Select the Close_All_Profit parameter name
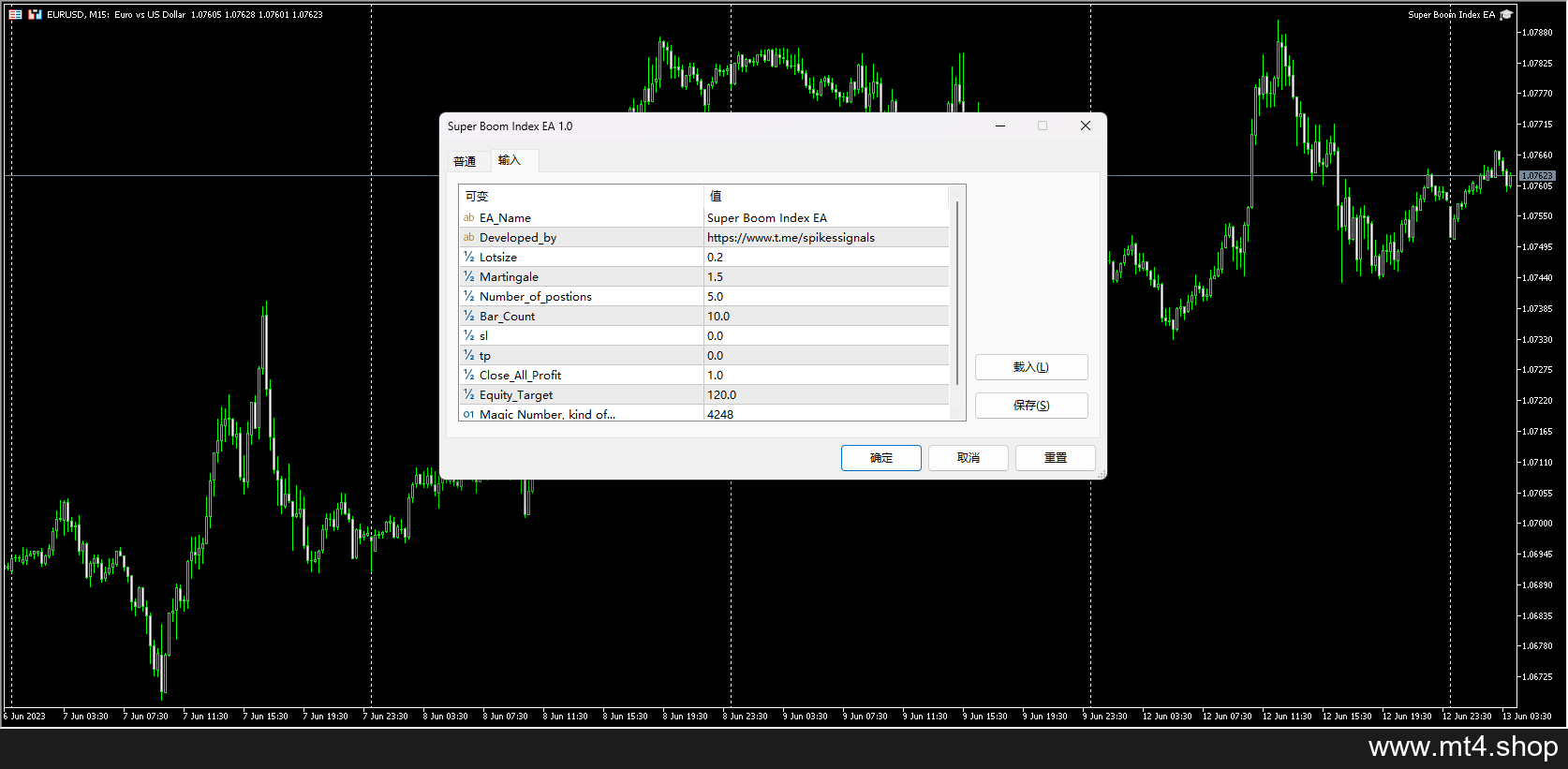The width and height of the screenshot is (1568, 769). tap(520, 376)
